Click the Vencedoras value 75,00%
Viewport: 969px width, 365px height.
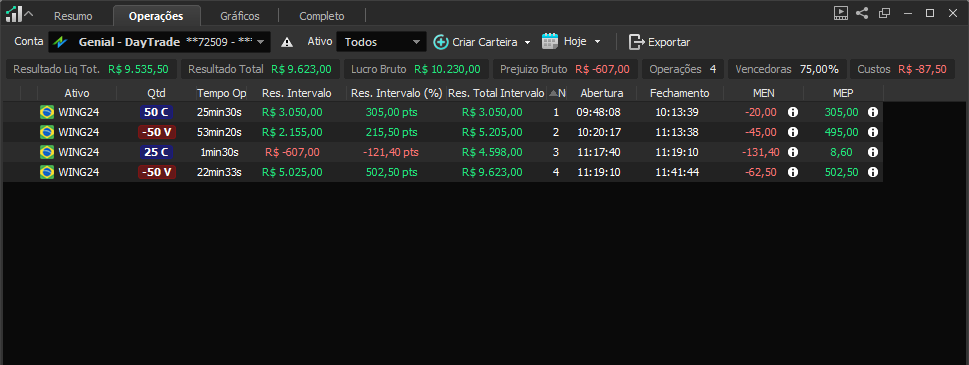(819, 69)
